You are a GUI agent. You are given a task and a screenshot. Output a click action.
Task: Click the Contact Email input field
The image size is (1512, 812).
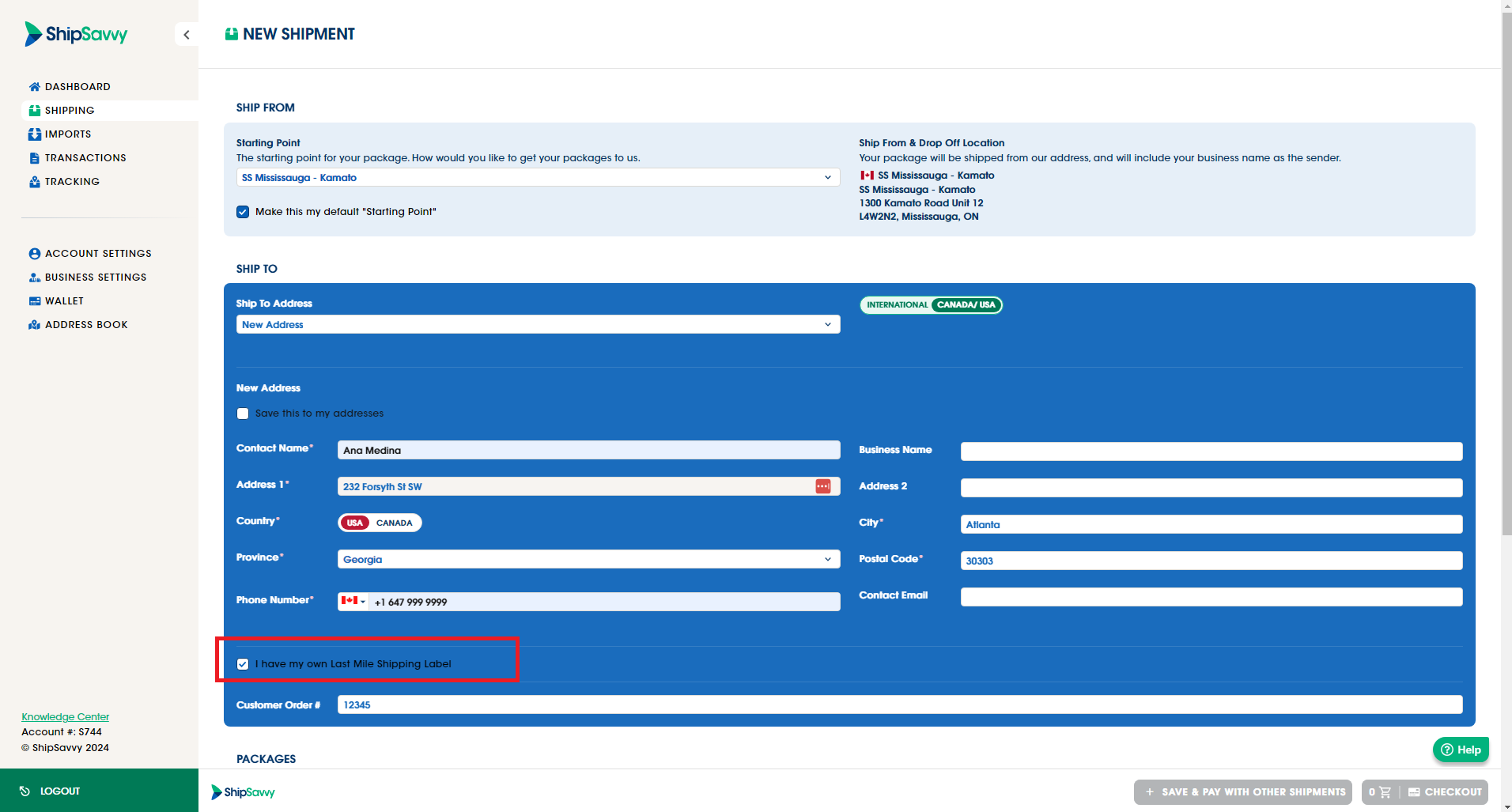[1211, 597]
